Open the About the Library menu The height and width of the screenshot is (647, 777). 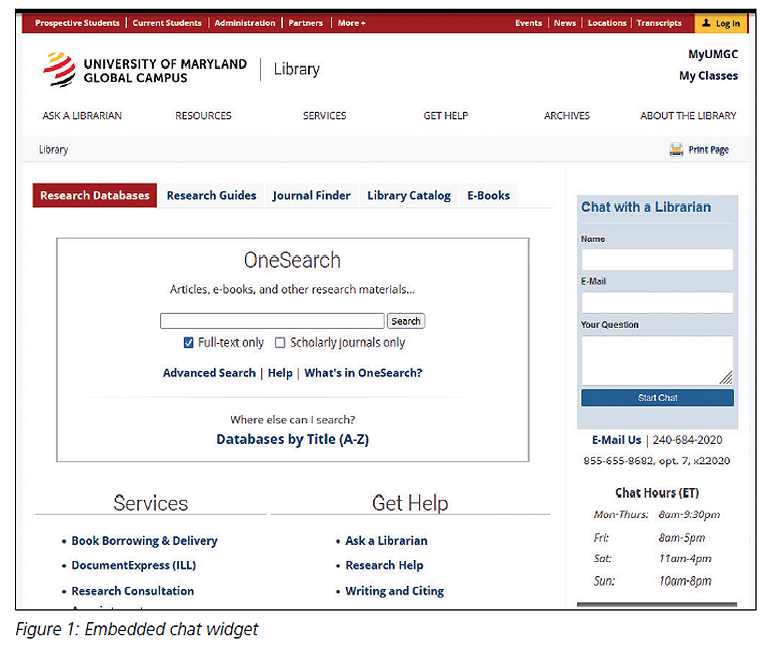(x=688, y=115)
